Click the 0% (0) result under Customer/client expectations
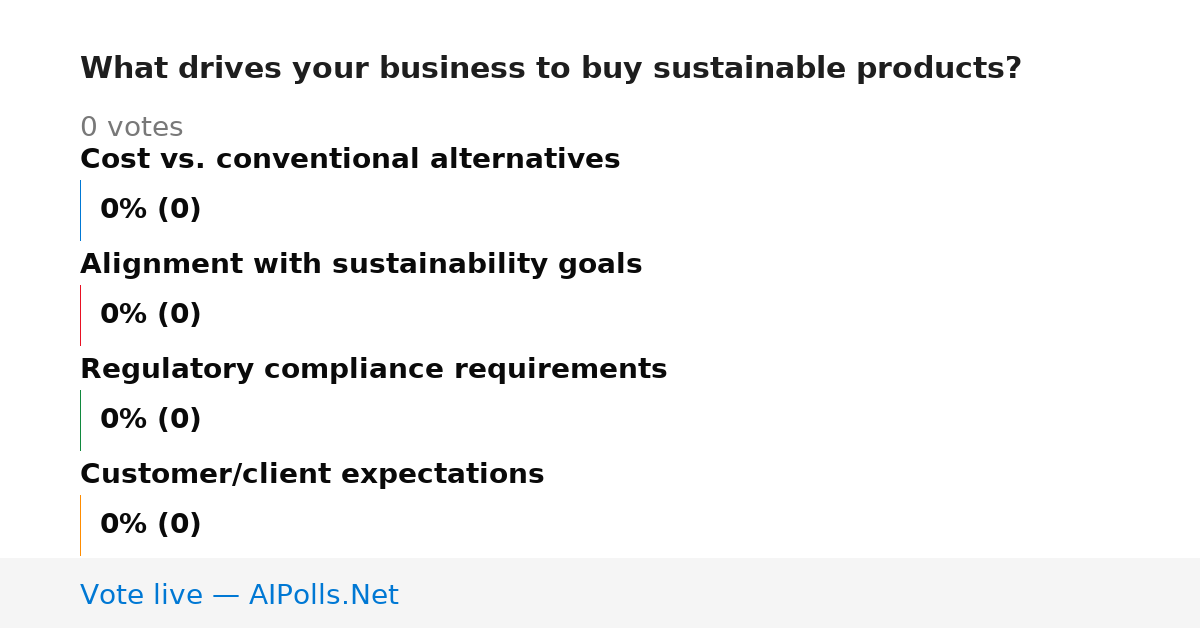This screenshot has height=628, width=1200. [150, 525]
